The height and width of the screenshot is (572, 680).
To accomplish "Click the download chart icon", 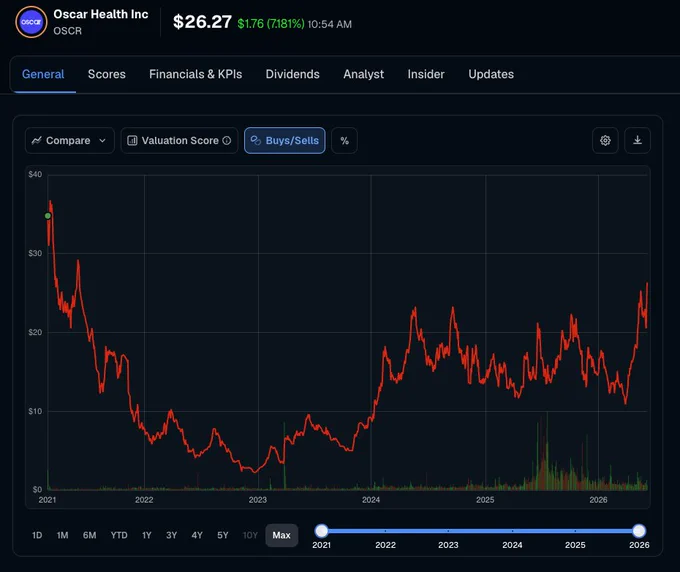I will point(637,141).
